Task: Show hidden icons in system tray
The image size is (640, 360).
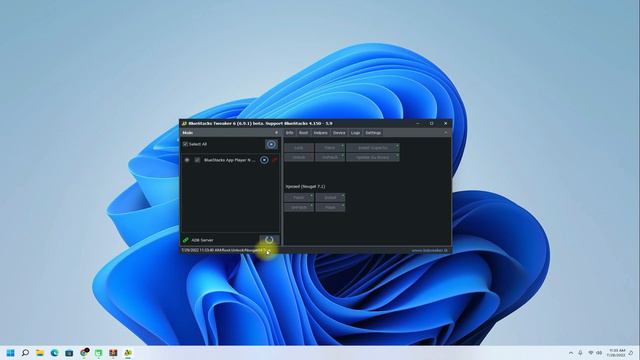Action: [x=571, y=353]
